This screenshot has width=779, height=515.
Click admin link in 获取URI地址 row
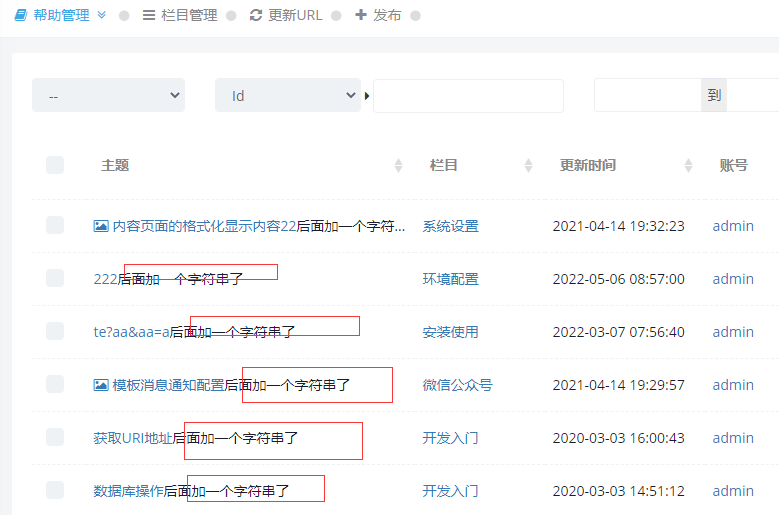pyautogui.click(x=733, y=438)
